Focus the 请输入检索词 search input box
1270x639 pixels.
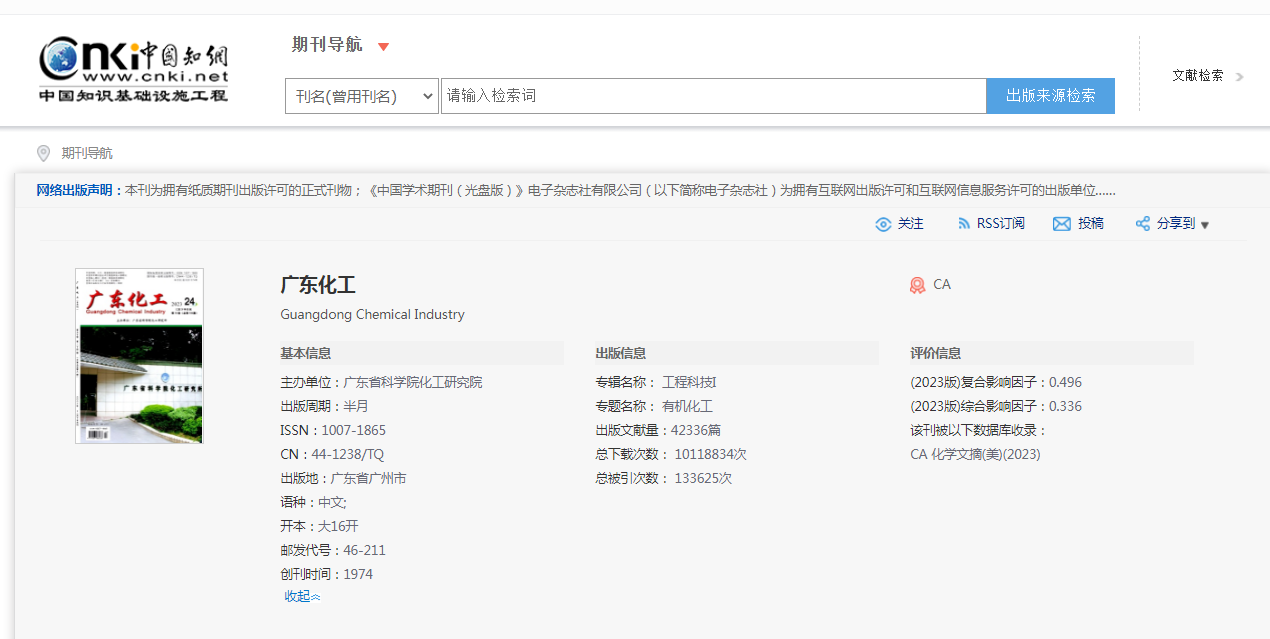coord(712,96)
